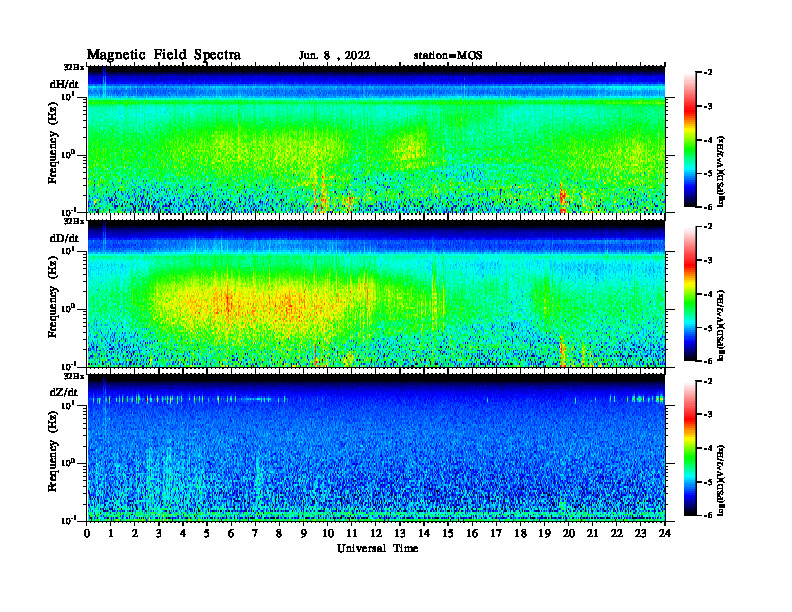
Task: Click the 'station=MOS' label
Action: (448, 56)
